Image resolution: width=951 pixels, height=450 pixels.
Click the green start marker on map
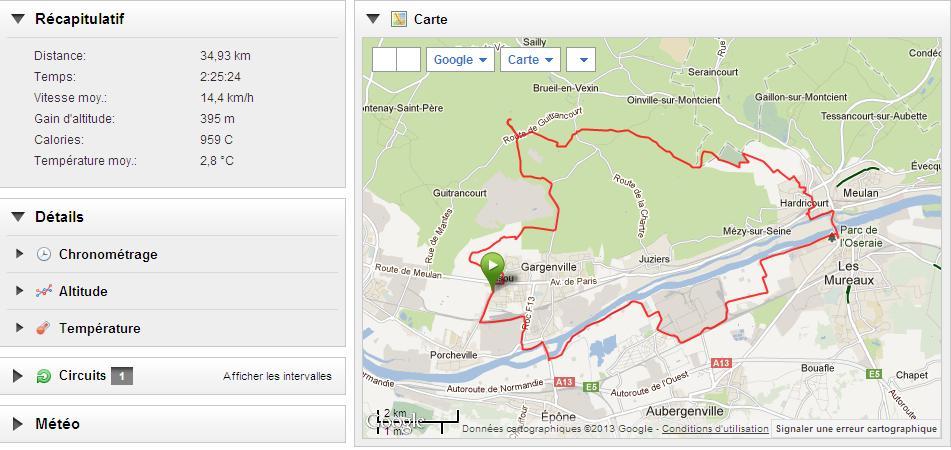click(x=492, y=267)
